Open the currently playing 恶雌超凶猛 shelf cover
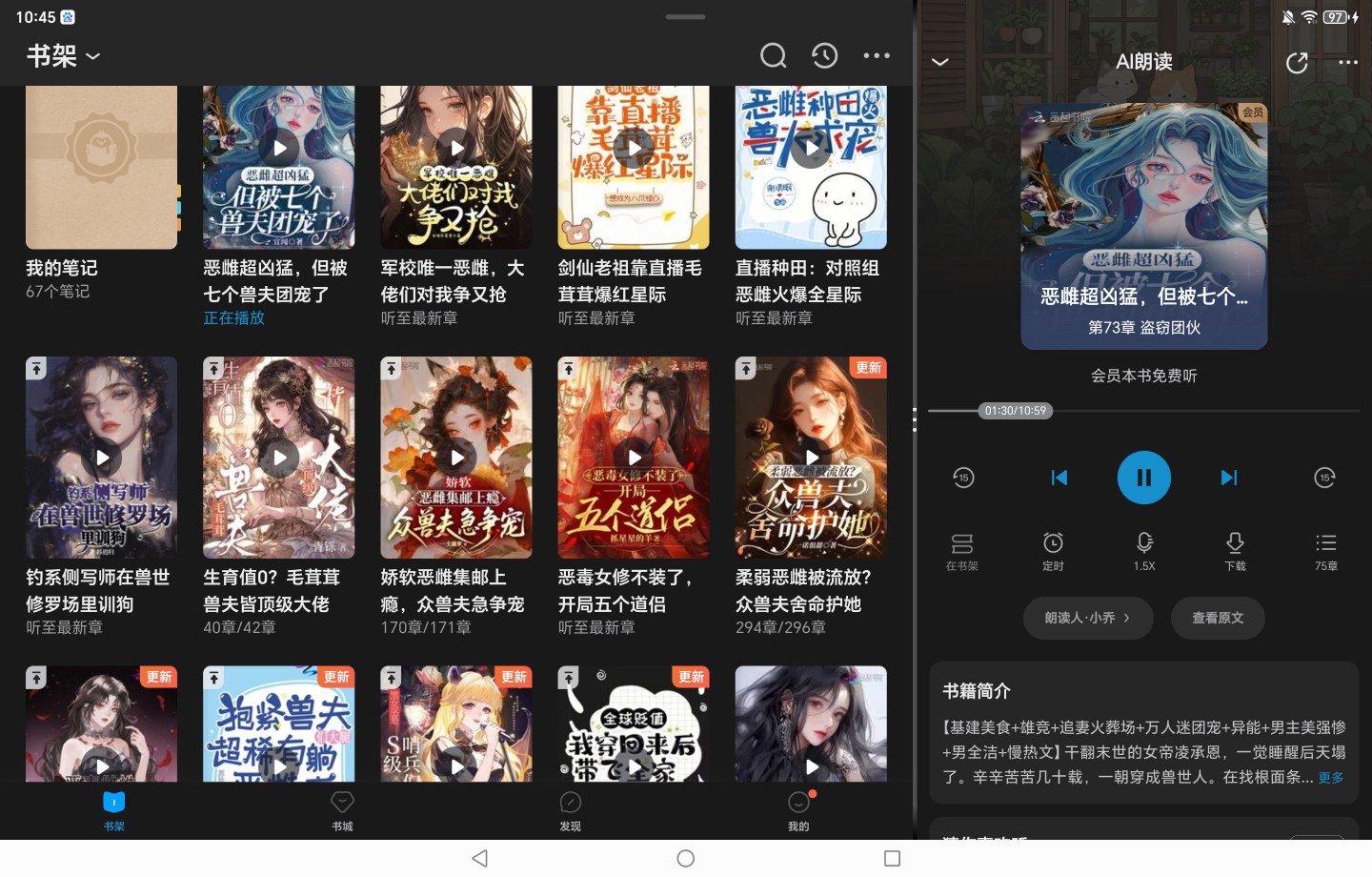The width and height of the screenshot is (1372, 877). [x=279, y=167]
